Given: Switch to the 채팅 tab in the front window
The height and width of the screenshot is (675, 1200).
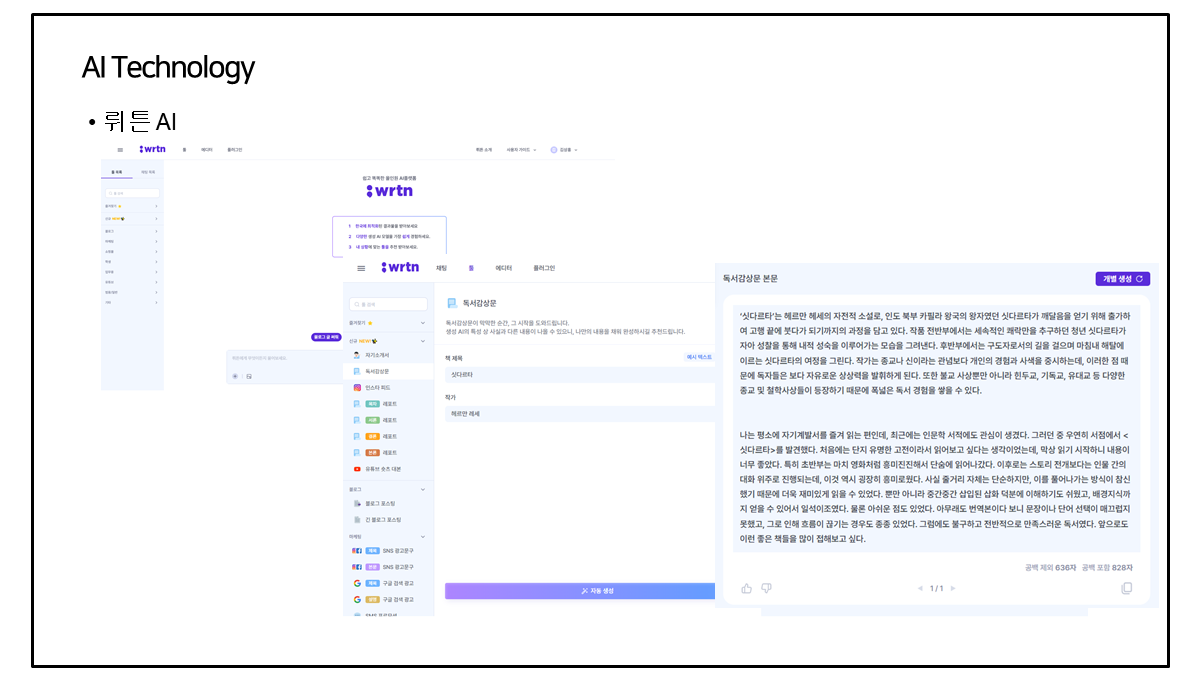Looking at the screenshot, I should coord(441,268).
